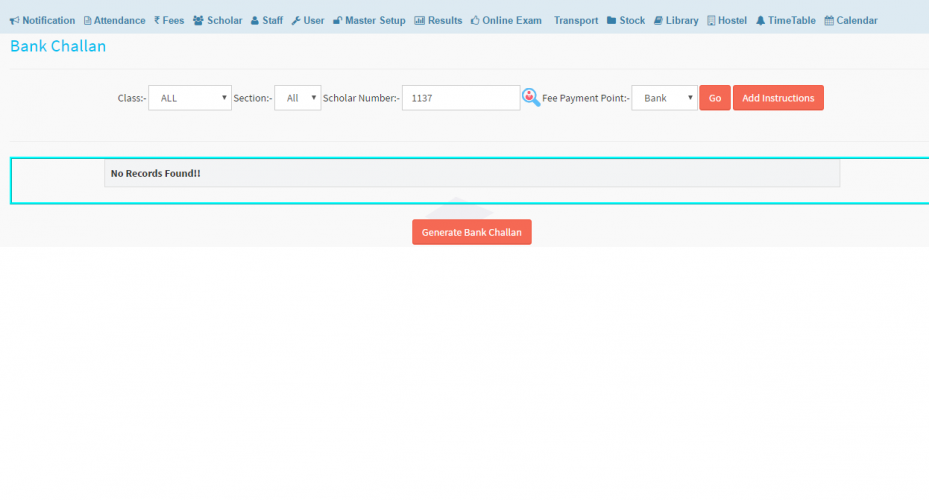Viewport: 929px width, 500px height.
Task: Open the Transport menu
Action: click(576, 21)
